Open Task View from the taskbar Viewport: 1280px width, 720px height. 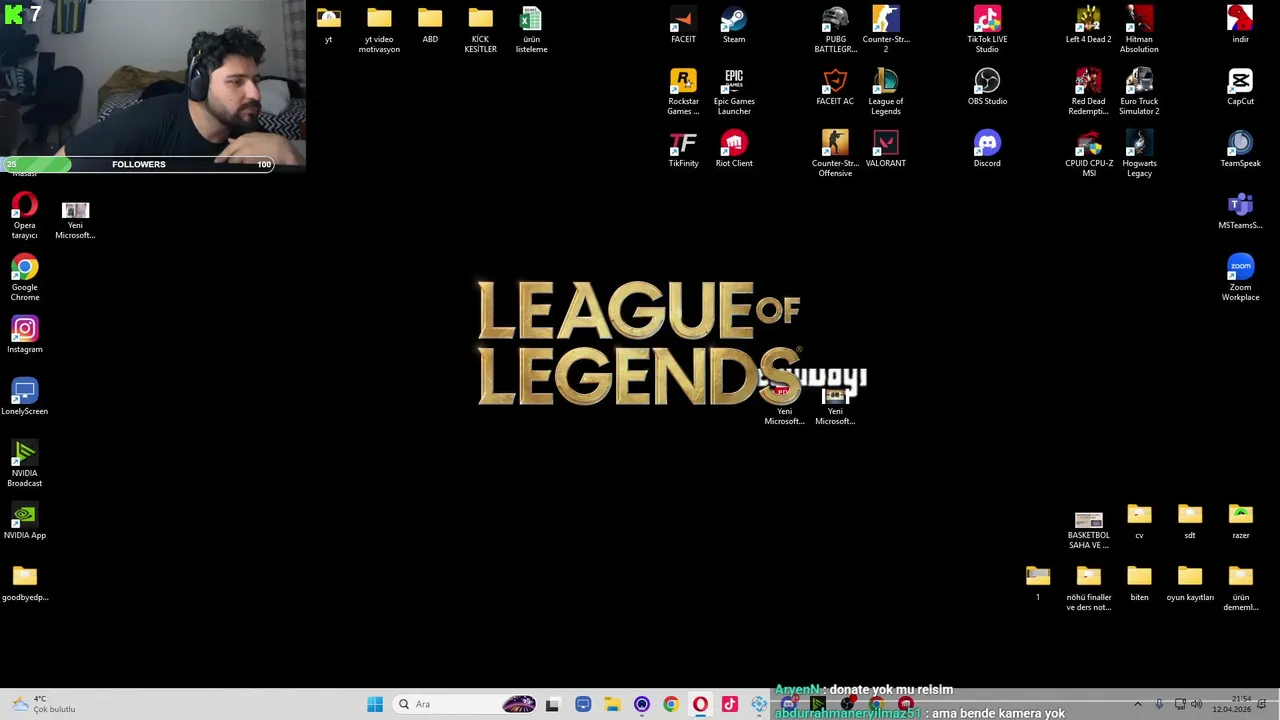click(552, 704)
